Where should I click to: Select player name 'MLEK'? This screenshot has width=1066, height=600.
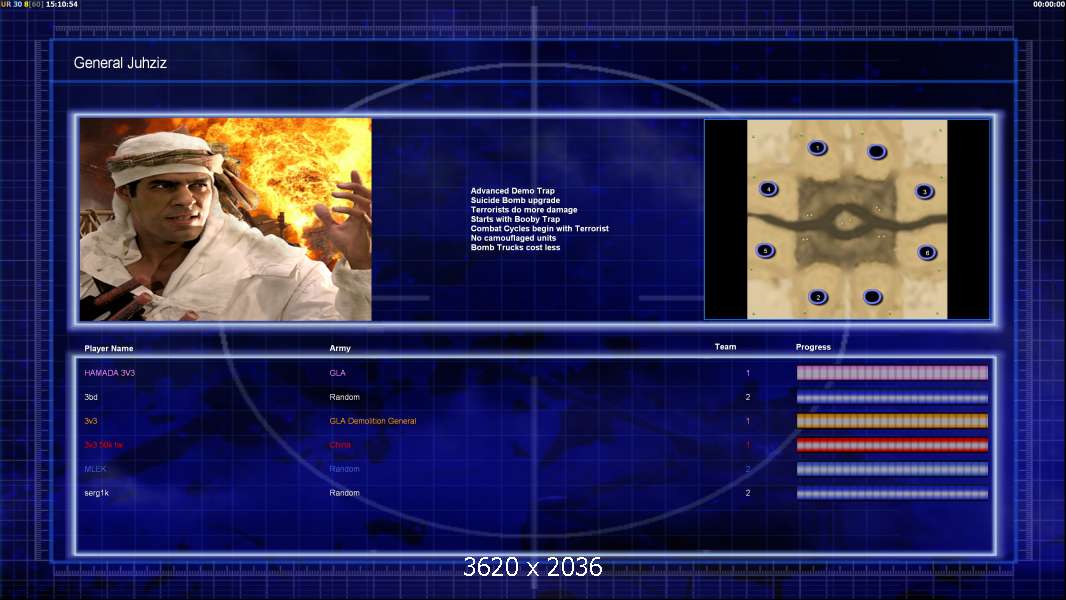point(95,469)
